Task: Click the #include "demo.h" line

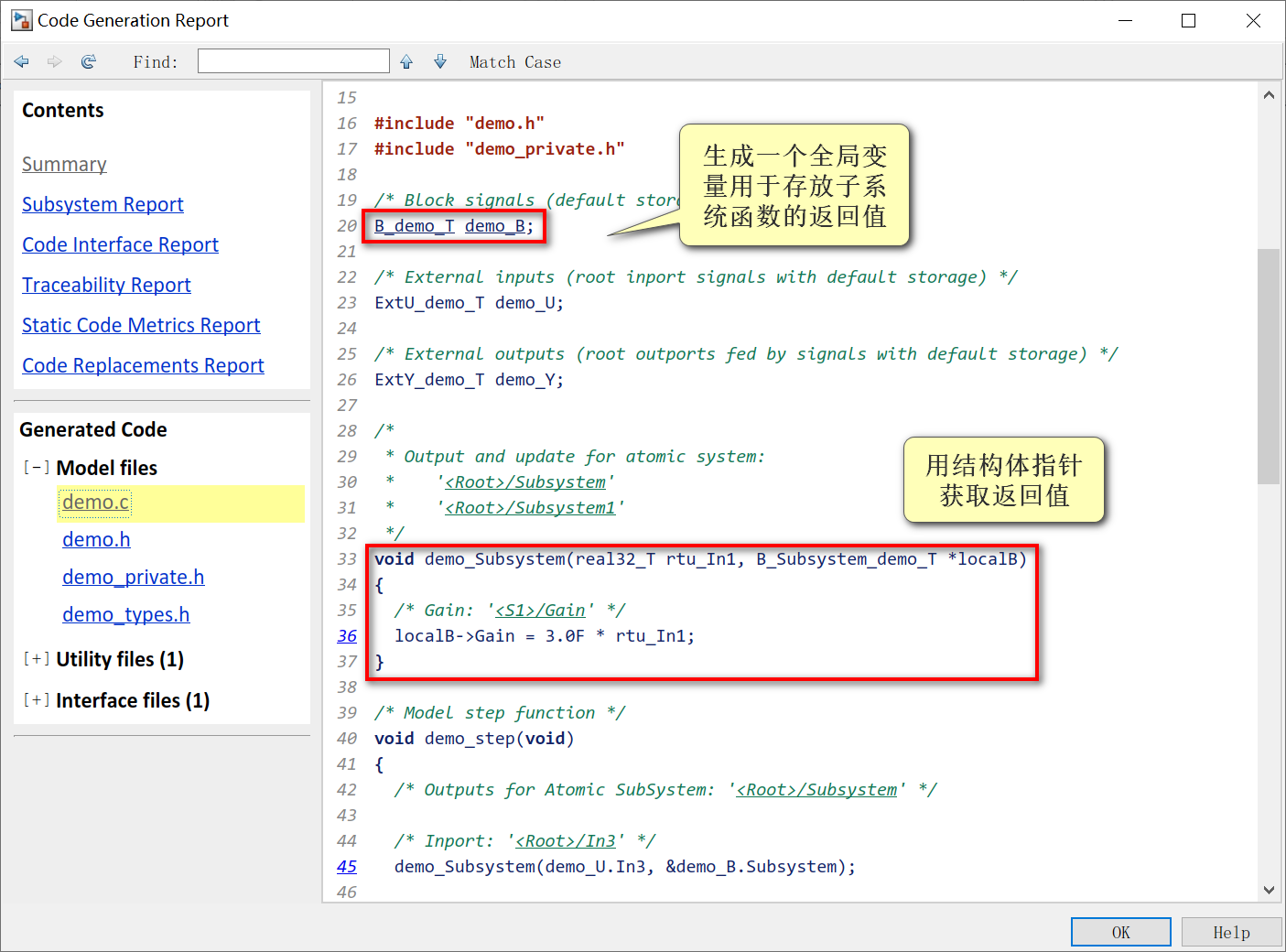Action: coord(459,124)
